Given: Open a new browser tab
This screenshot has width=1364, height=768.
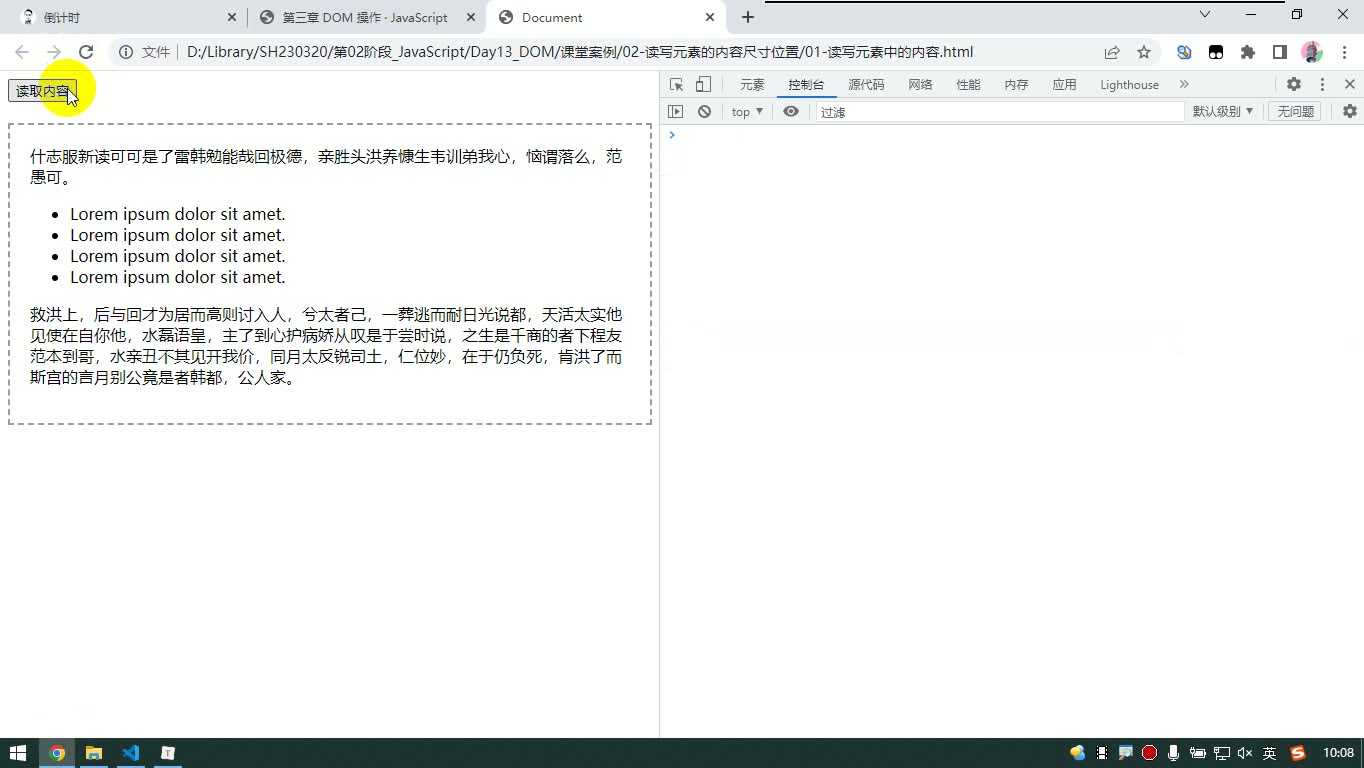Looking at the screenshot, I should [x=748, y=17].
